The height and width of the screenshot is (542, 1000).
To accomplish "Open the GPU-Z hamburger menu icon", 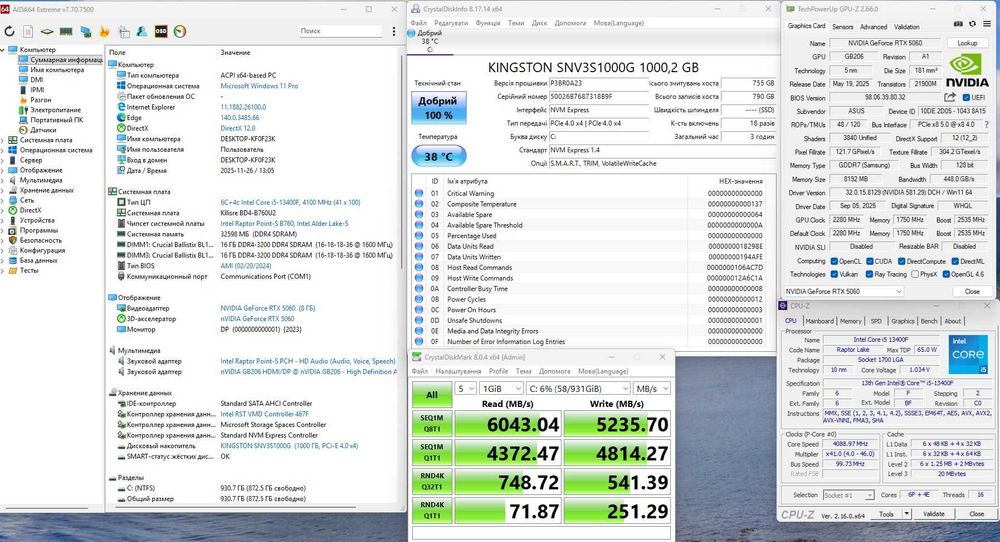I will (x=987, y=24).
